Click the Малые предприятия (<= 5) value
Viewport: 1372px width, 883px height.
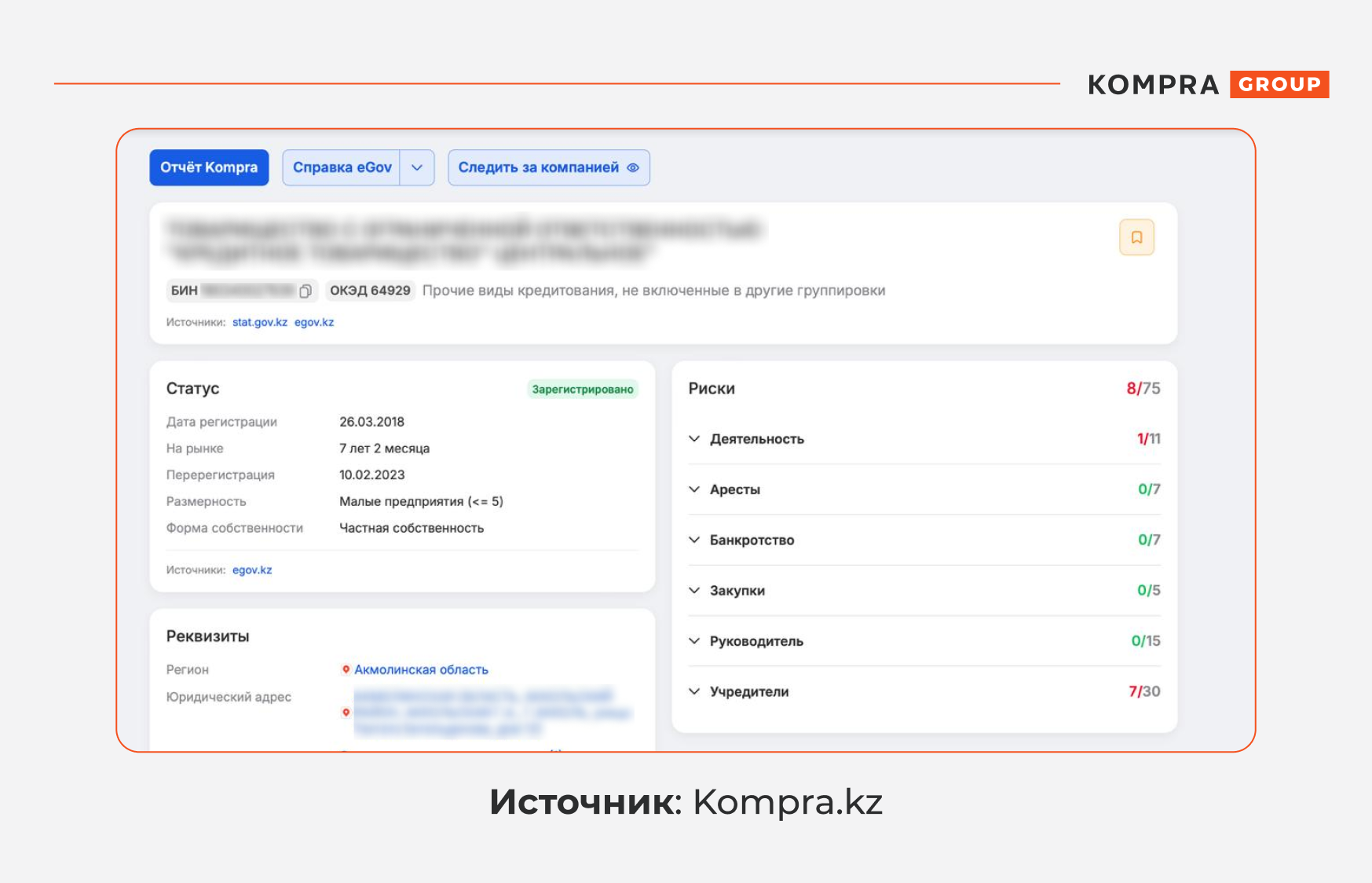tap(421, 501)
